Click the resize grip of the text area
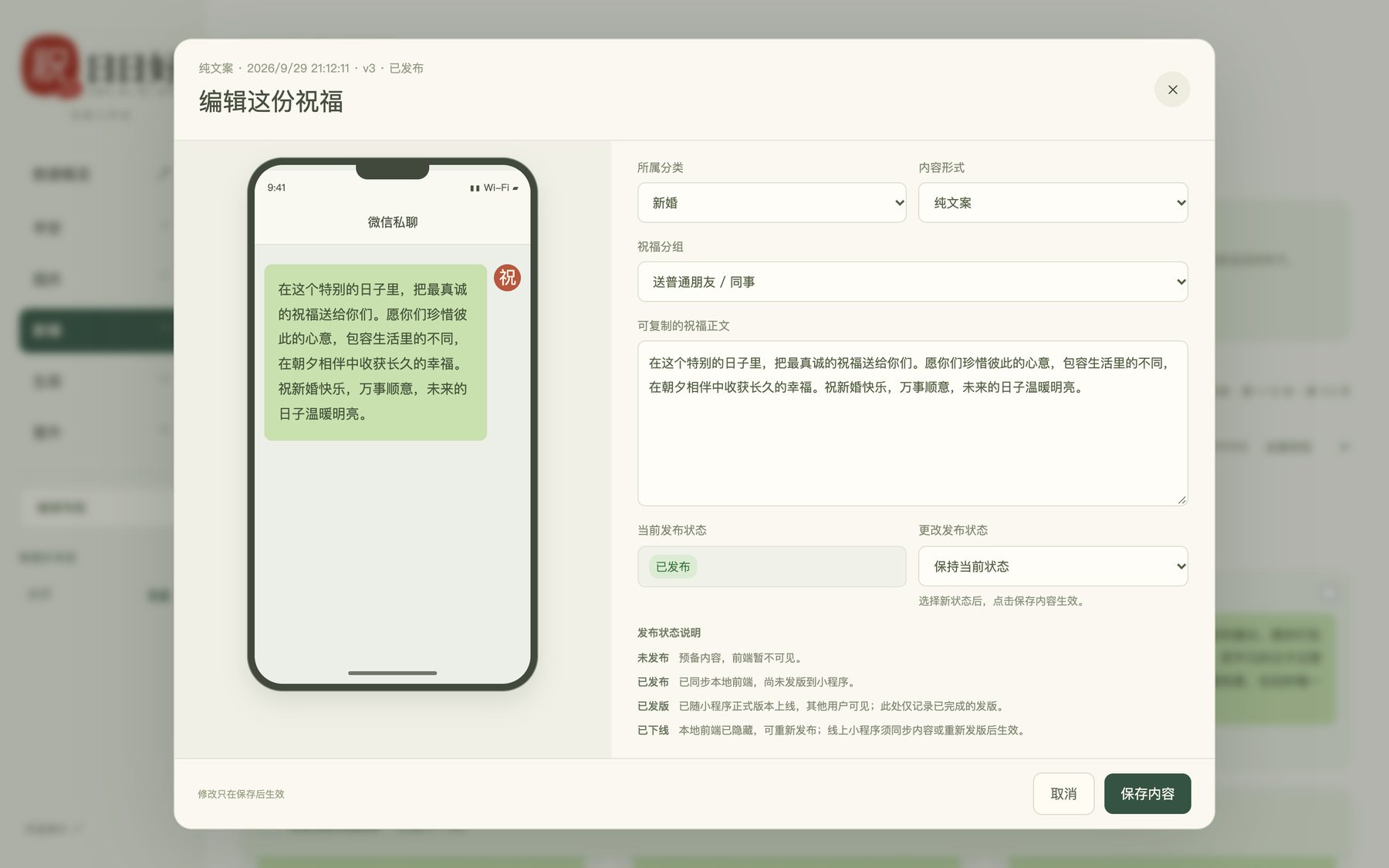This screenshot has height=868, width=1389. pos(1181,500)
